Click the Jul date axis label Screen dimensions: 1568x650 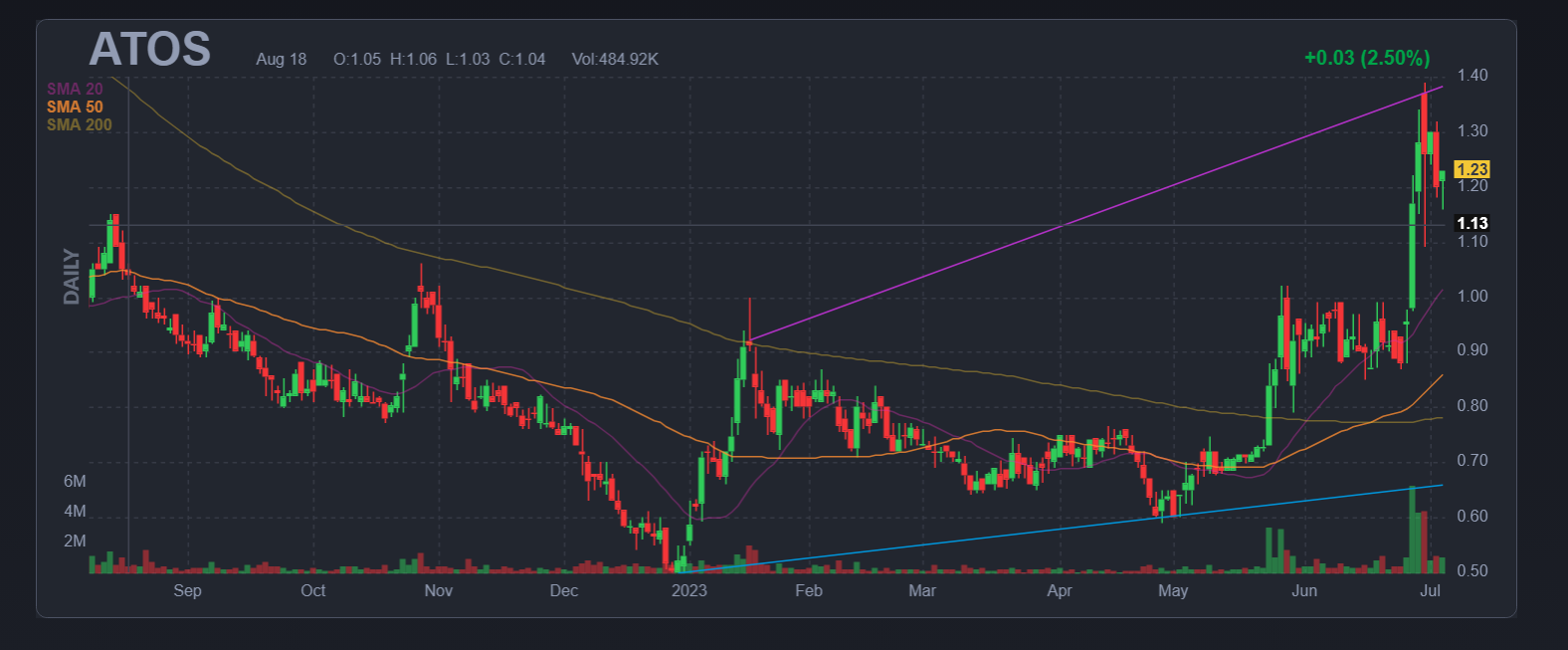1431,591
